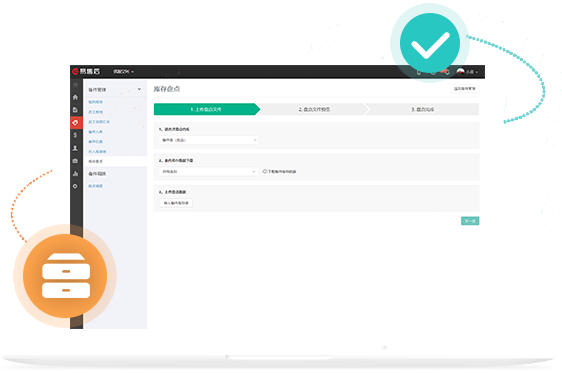562x373 pixels.
Task: Click the document icon in the dark sidebar
Action: point(75,110)
